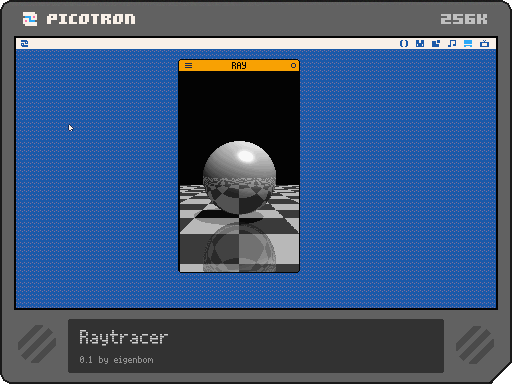Click the Picotron logo in the header
This screenshot has height=384, width=512.
[x=30, y=19]
